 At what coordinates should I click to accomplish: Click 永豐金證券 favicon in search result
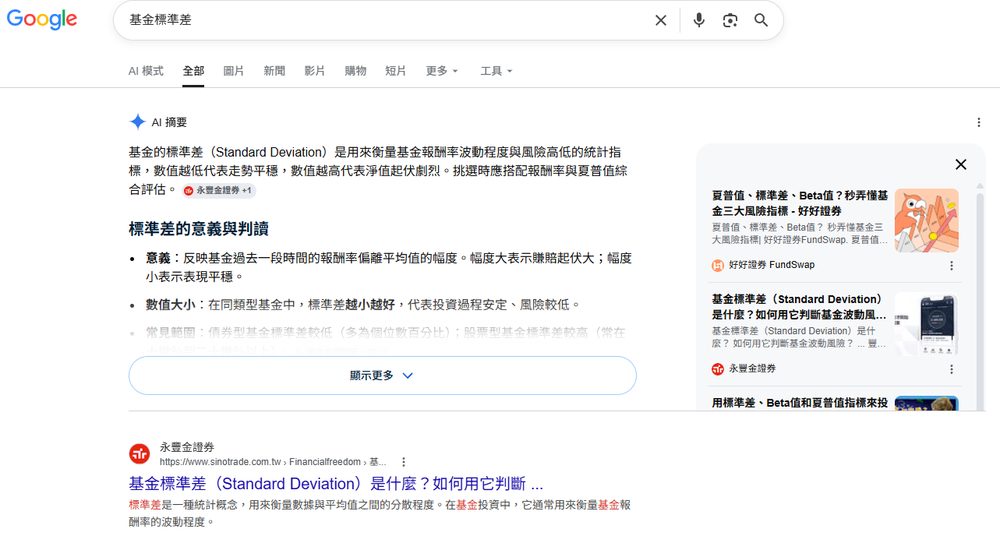pyautogui.click(x=140, y=454)
